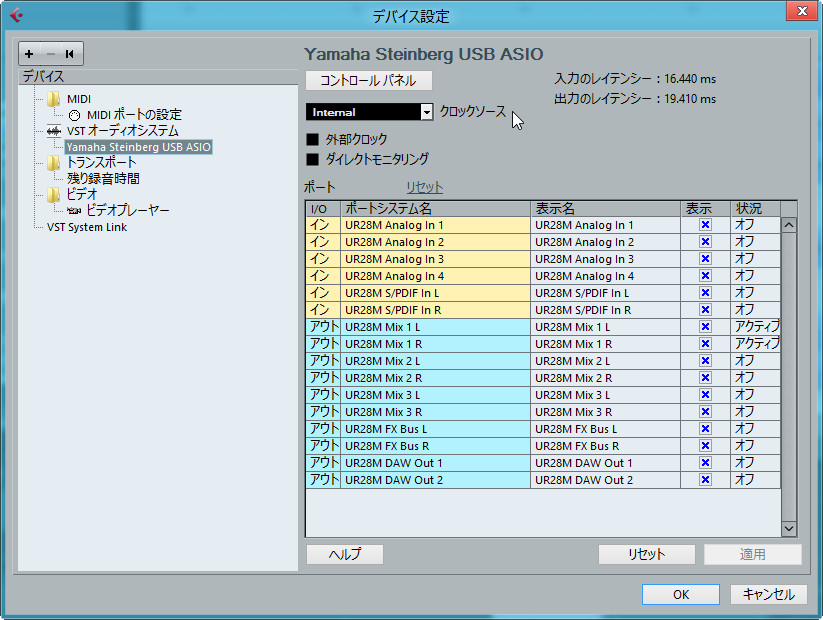The width and height of the screenshot is (823, 620).
Task: Toggle visibility checkbox for UR28M Analog In 3
Action: (705, 259)
